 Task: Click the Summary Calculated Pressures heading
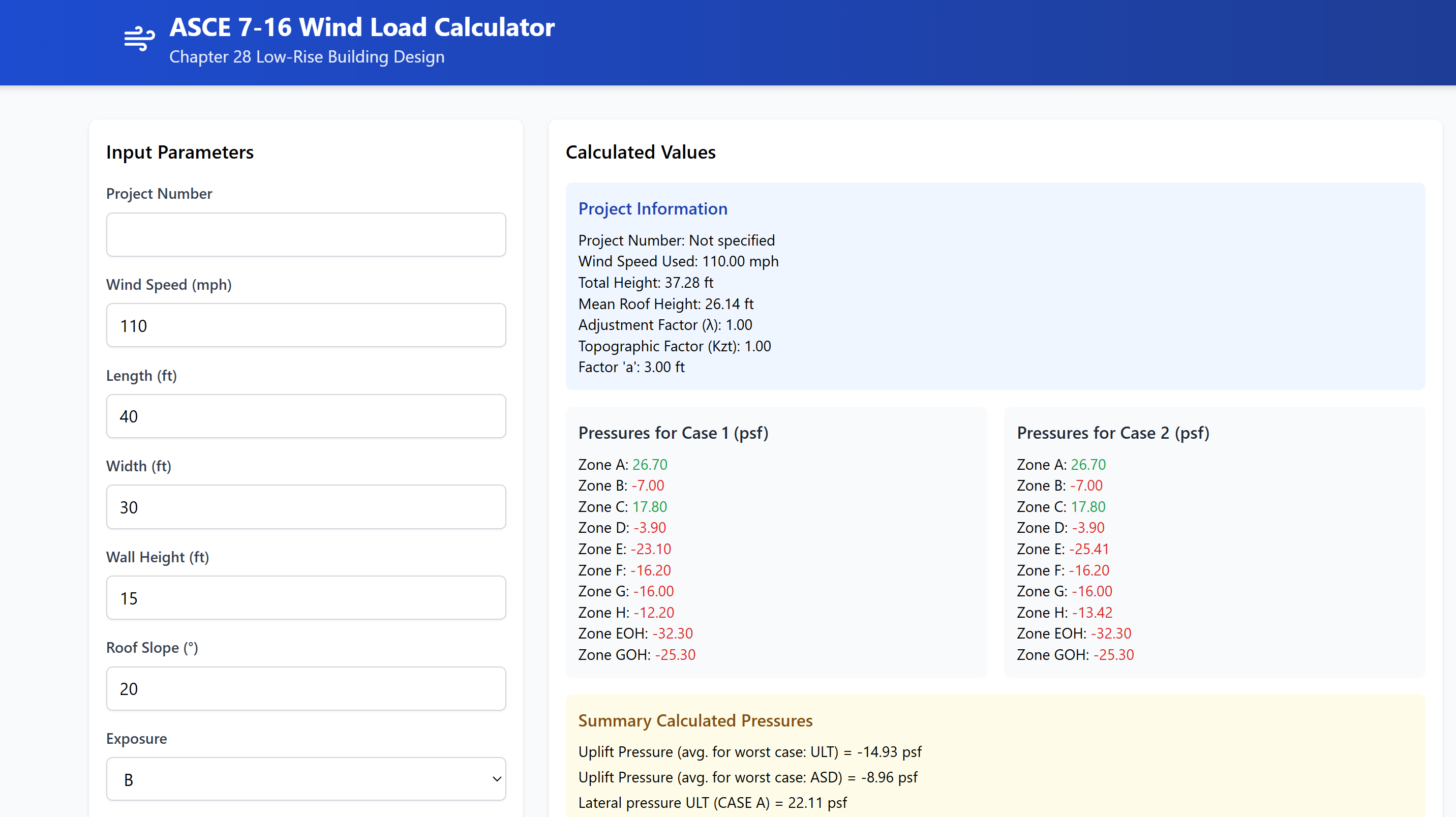coord(694,720)
